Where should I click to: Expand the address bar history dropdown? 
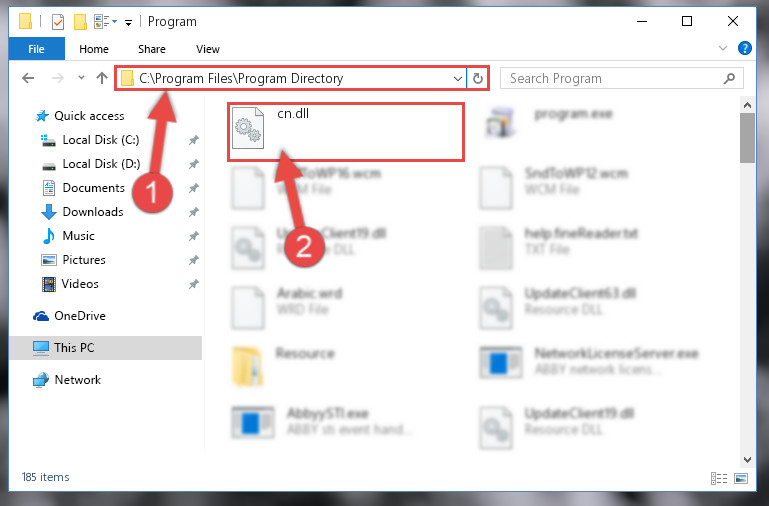click(458, 78)
